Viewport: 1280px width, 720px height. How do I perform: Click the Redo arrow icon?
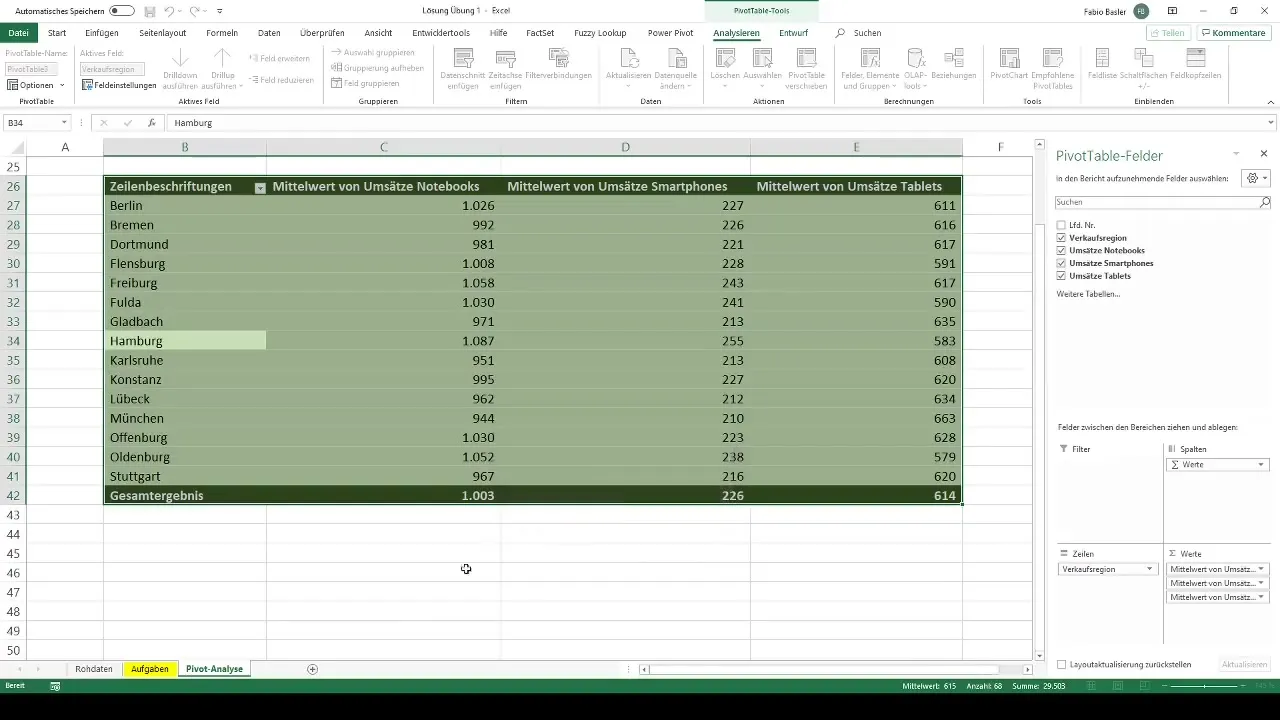[x=197, y=11]
